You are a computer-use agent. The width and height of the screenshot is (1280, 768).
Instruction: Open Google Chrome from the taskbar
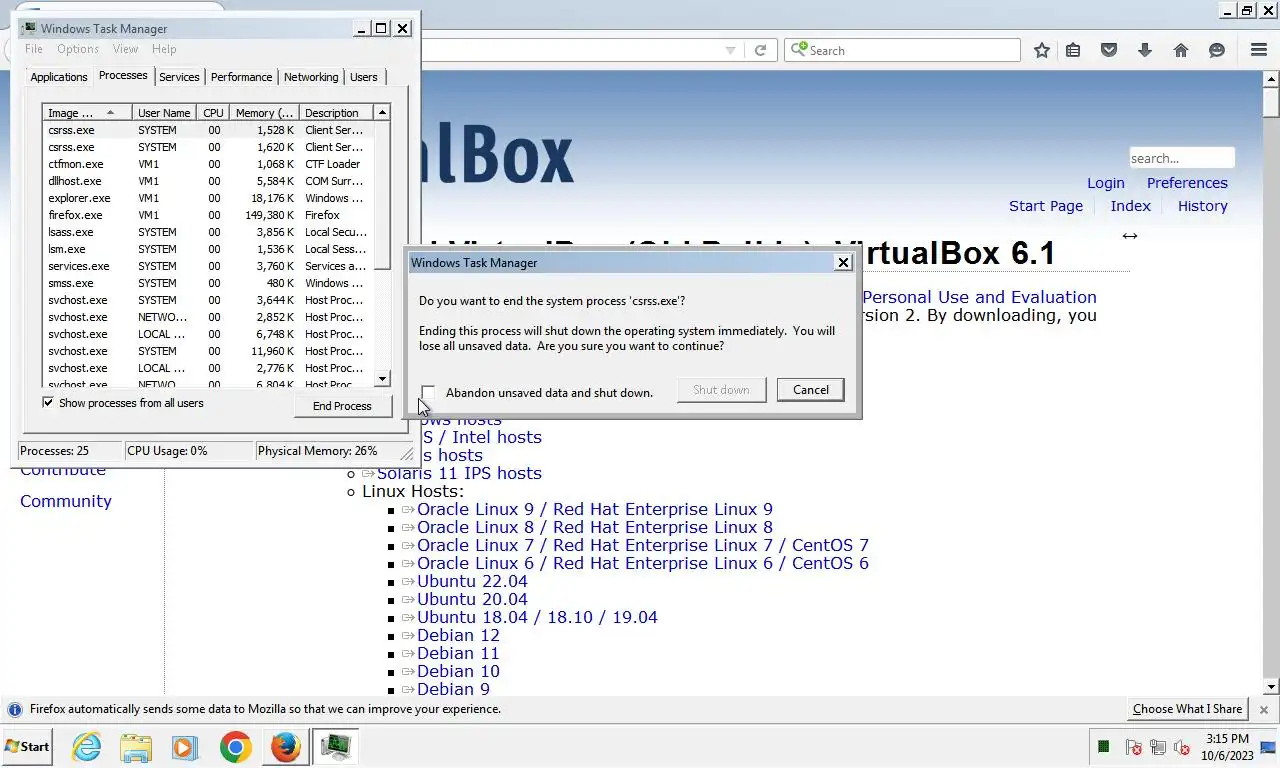click(235, 747)
